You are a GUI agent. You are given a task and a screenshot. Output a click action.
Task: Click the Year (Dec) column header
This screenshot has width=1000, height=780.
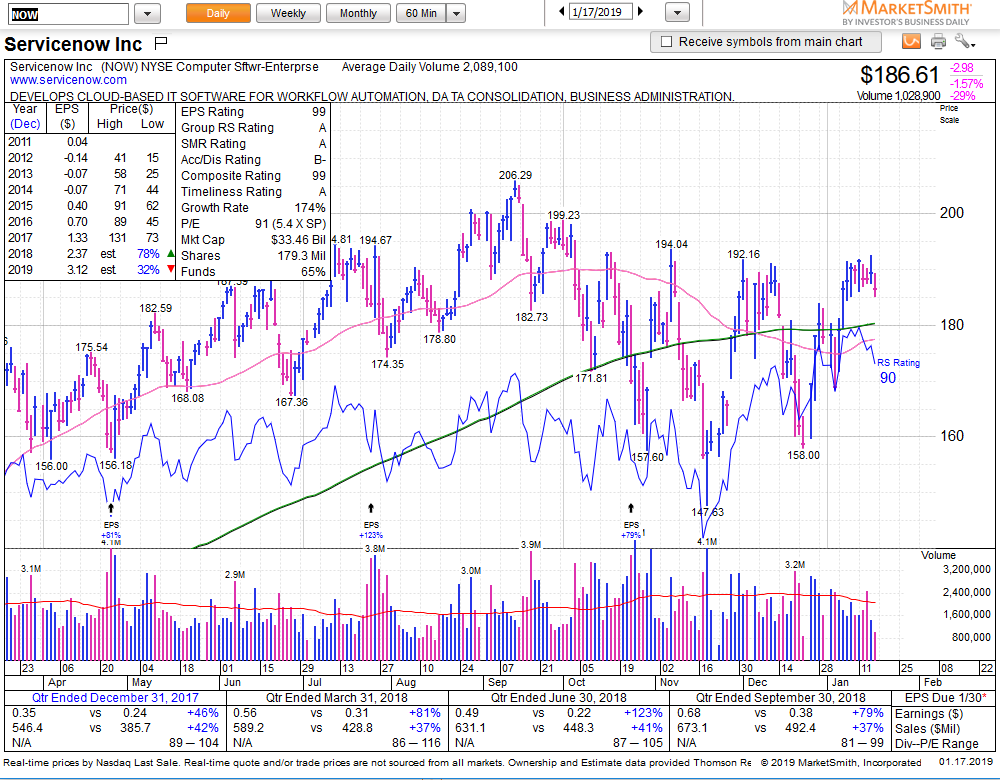[26, 116]
